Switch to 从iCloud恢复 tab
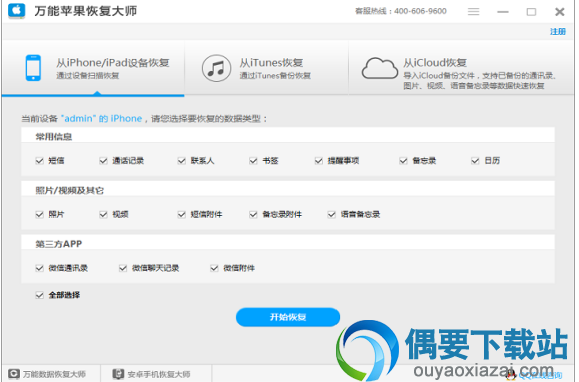Viewport: 579px width, 382px height. [x=462, y=68]
